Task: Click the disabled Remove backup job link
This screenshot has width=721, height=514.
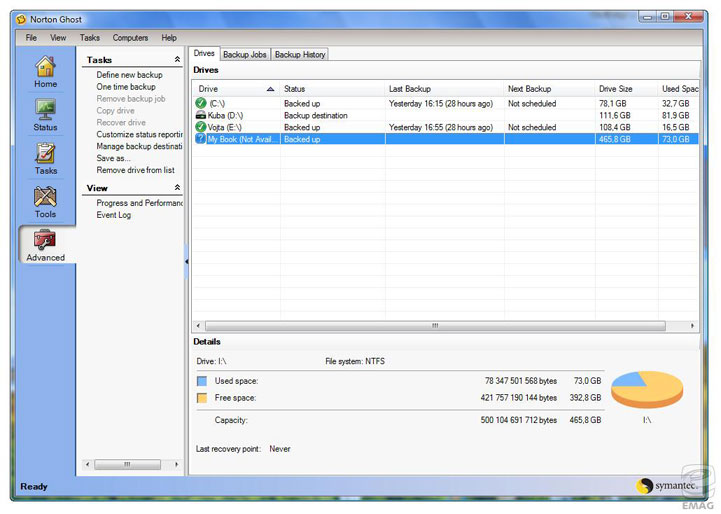Action: tap(131, 98)
